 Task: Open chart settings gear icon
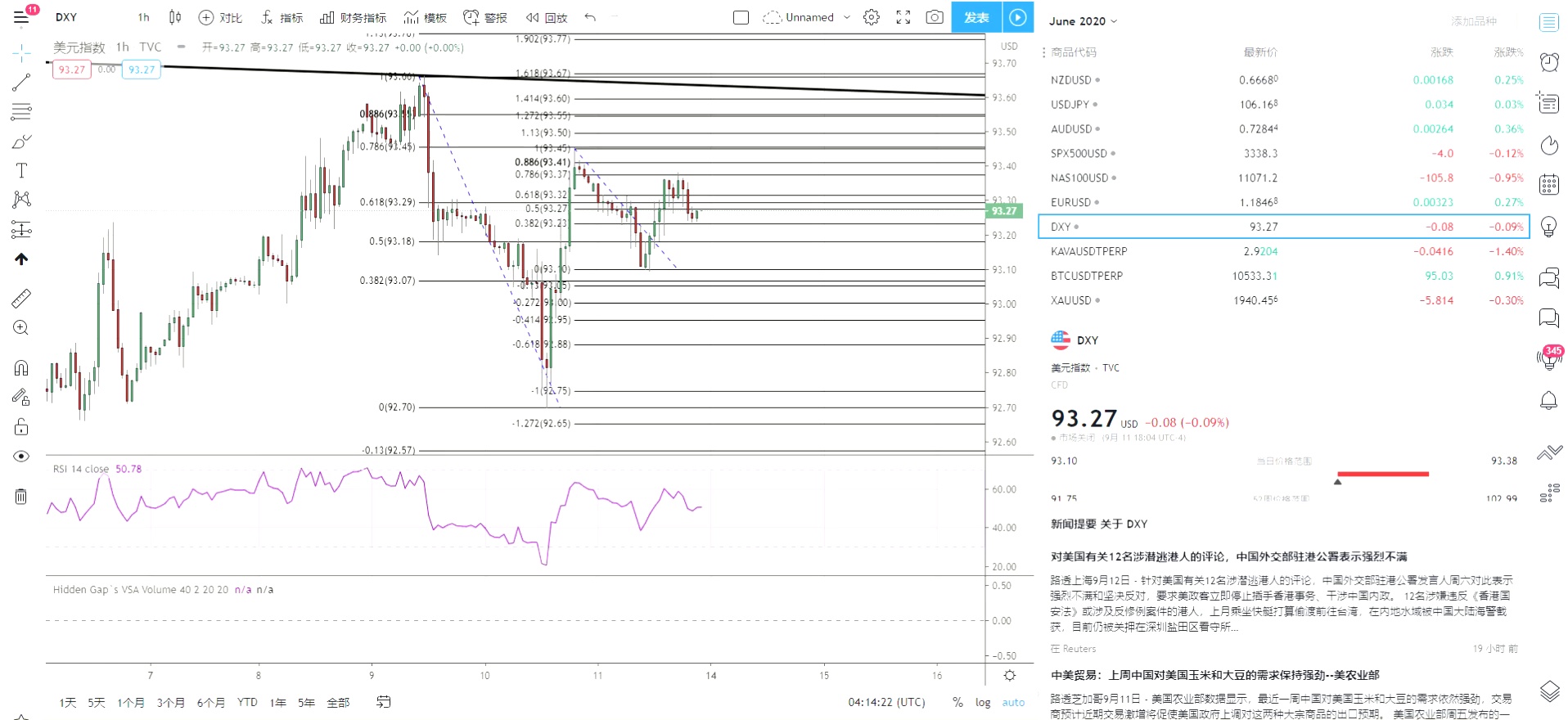pos(872,17)
